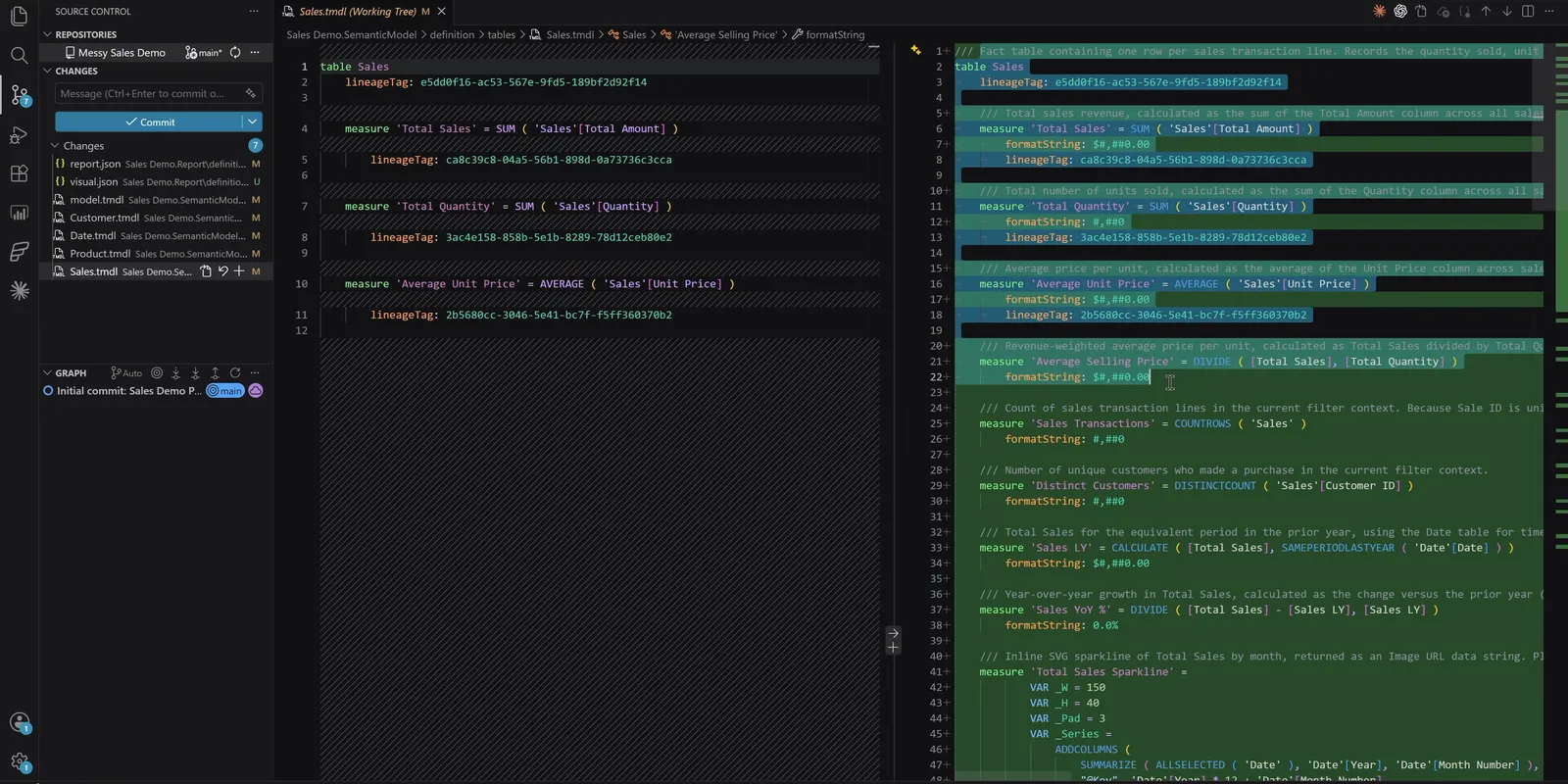Open the Microsoft Fabric view in the activity bar
Viewport: 1568px width, 784px height.
coord(19,252)
